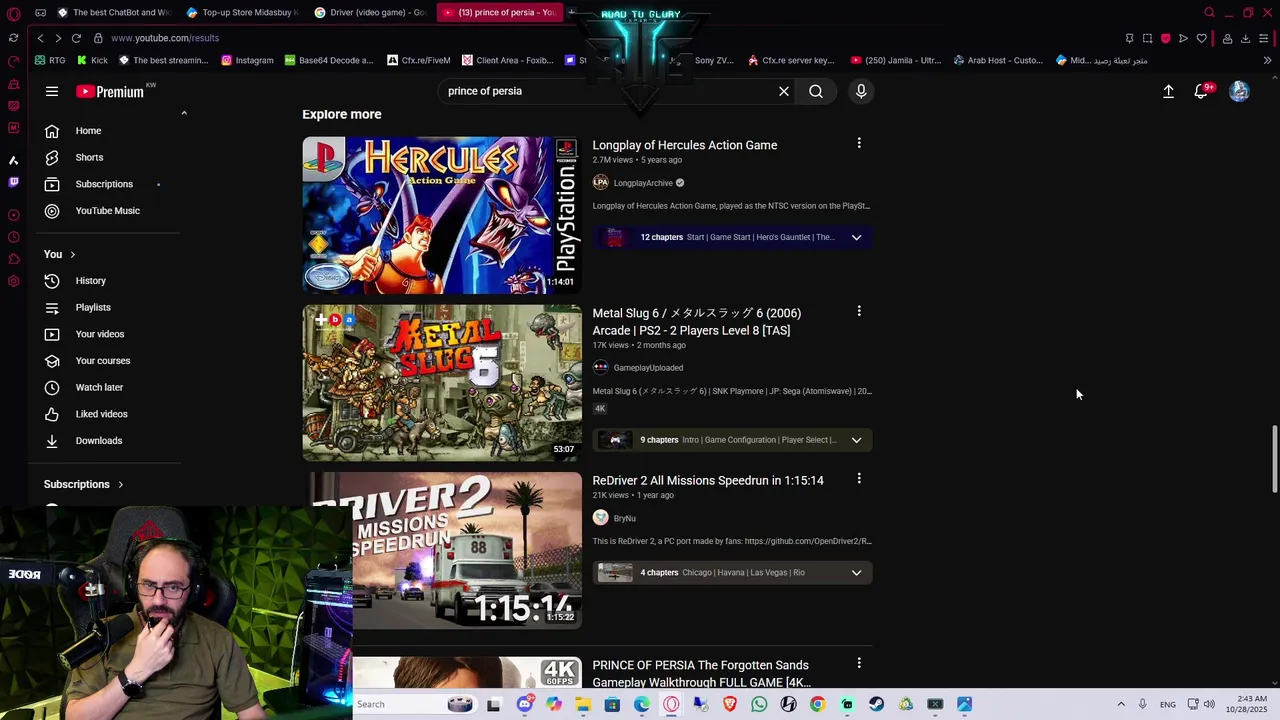Open options menu for Metal Slug 6 video
1280x720 pixels.
859,311
